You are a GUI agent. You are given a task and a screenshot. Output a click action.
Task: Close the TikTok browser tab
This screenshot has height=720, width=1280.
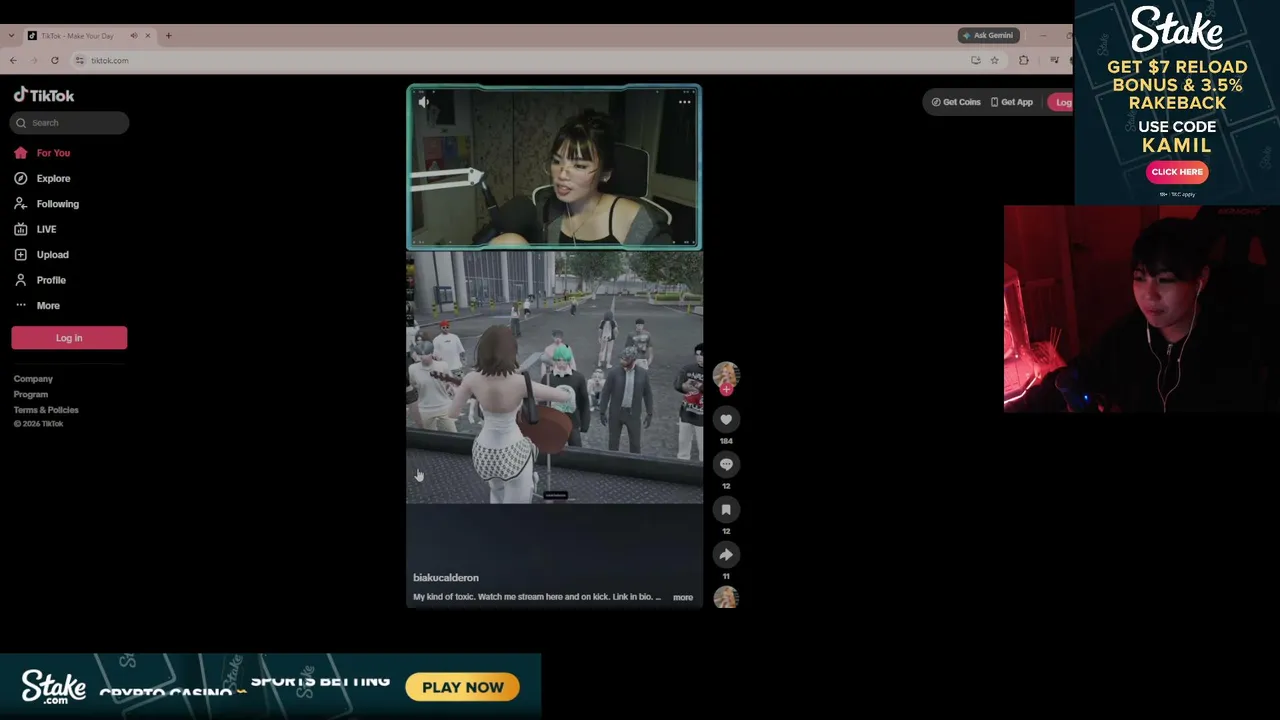tap(148, 36)
